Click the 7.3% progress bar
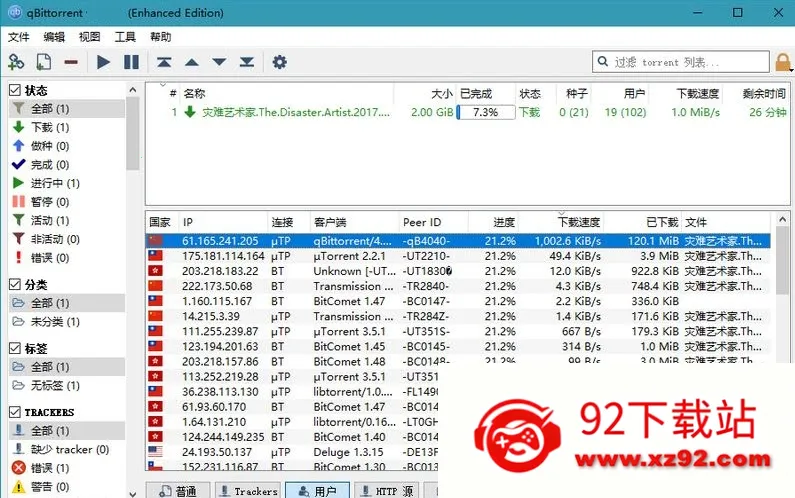The image size is (795, 498). pyautogui.click(x=486, y=112)
